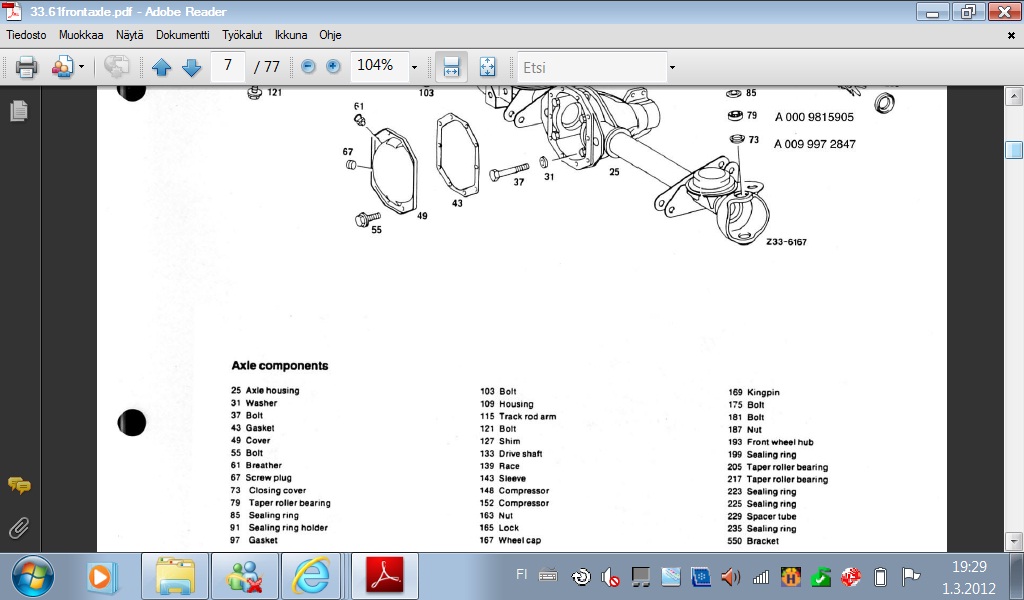The image size is (1024, 600).
Task: Expand the Etsi search options dropdown
Action: point(672,67)
